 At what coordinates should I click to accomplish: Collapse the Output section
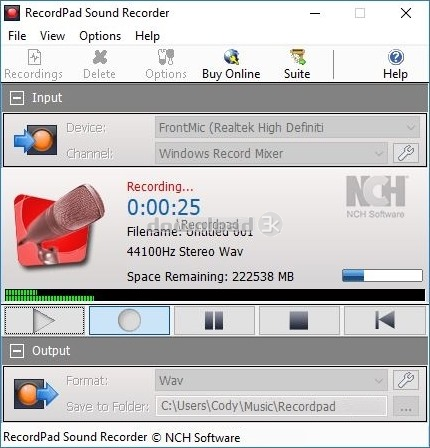pos(17,351)
